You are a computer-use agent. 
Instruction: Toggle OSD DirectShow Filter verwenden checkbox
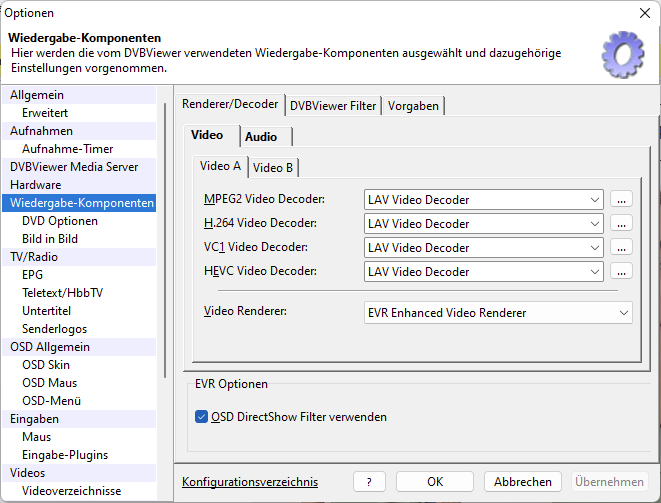(x=201, y=417)
